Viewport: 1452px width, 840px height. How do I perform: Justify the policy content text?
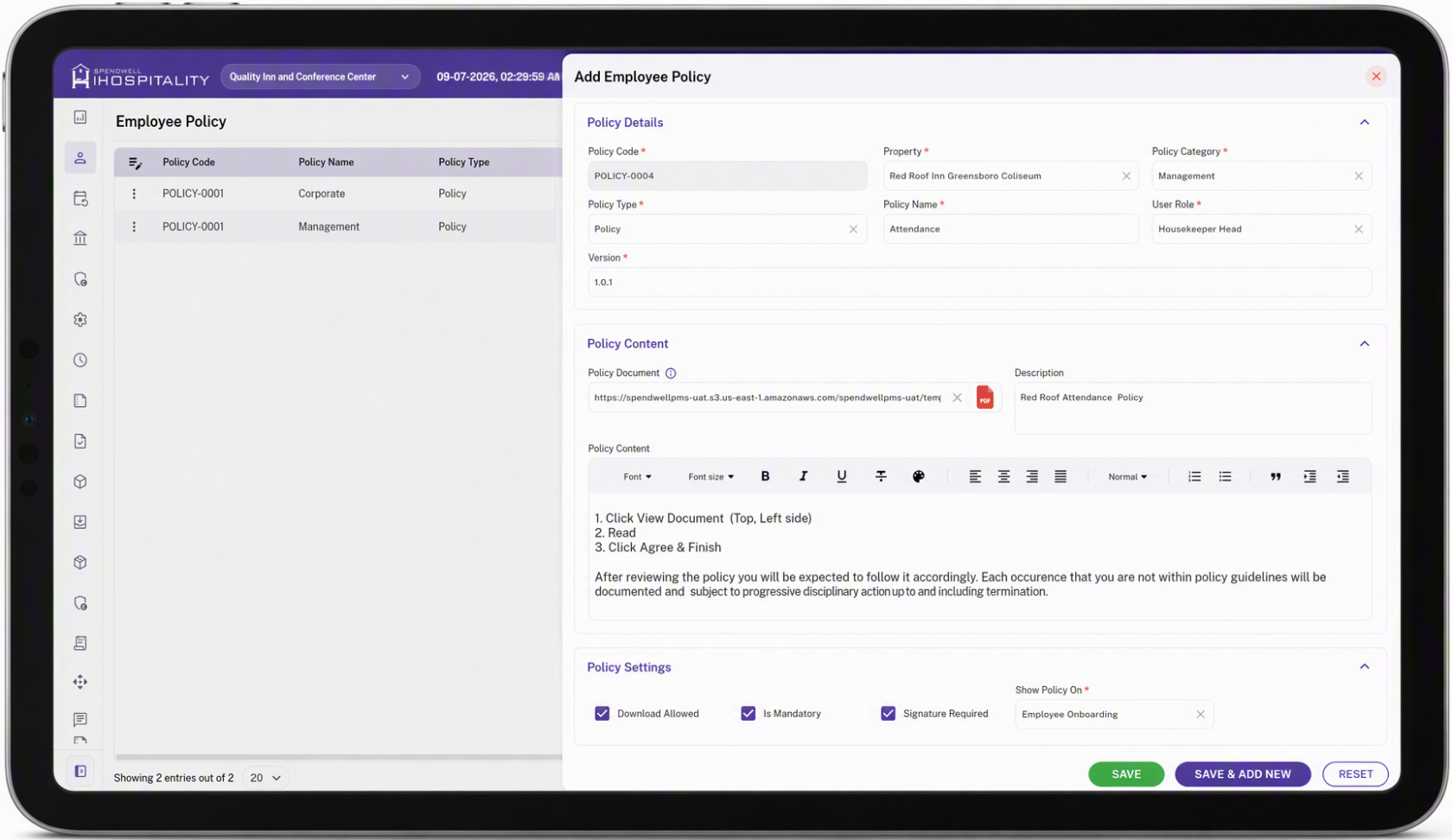(x=1060, y=476)
